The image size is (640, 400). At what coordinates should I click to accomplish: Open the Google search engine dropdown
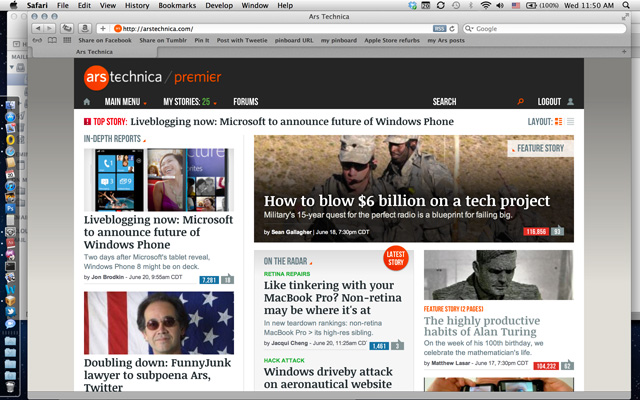470,29
